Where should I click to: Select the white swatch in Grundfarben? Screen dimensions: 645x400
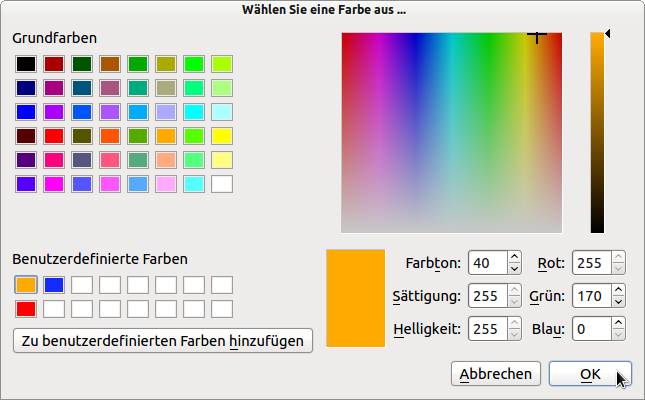click(x=222, y=184)
